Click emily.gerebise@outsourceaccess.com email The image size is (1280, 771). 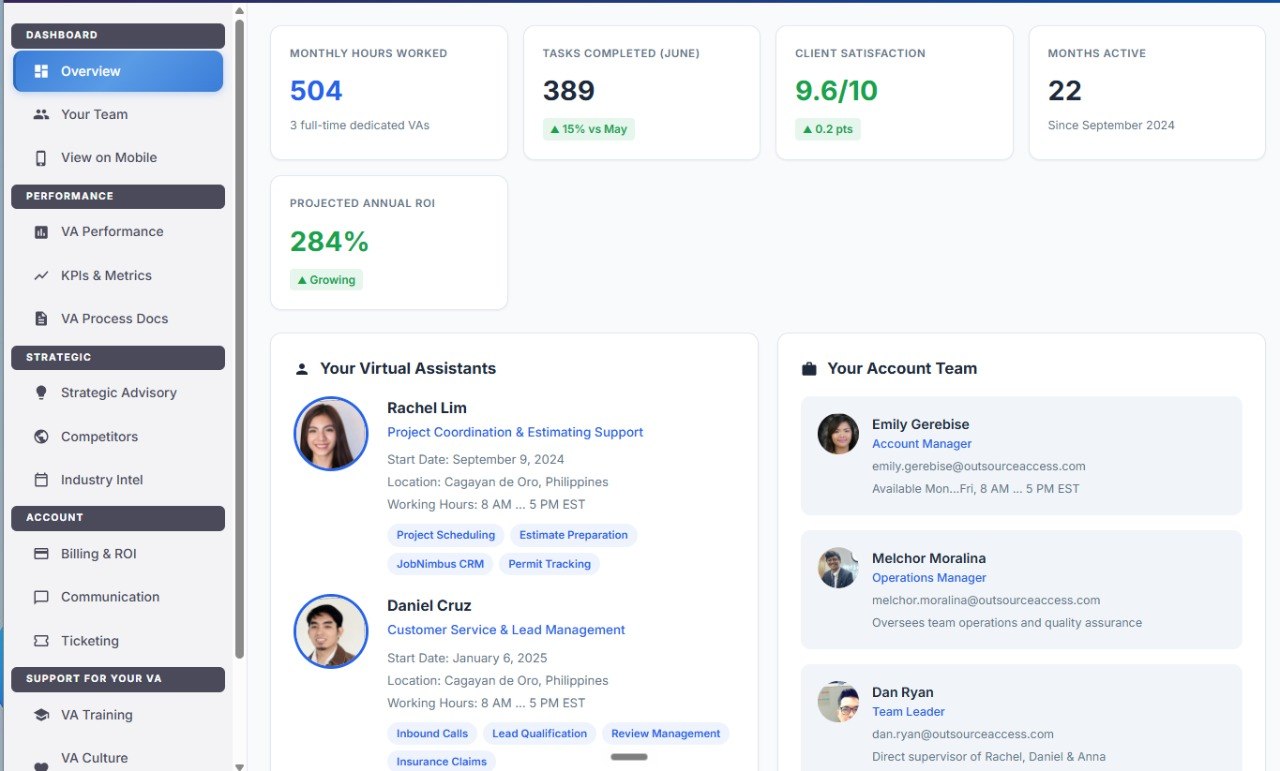[x=979, y=466]
